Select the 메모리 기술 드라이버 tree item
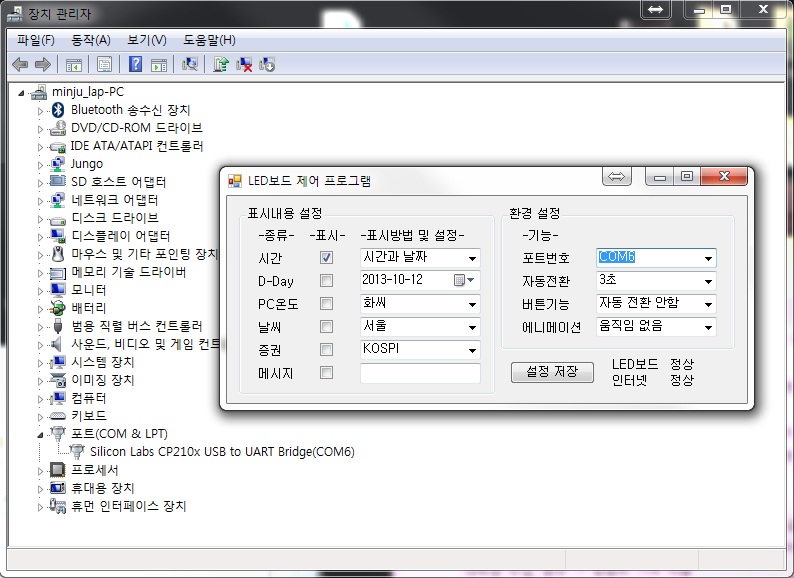 [x=129, y=272]
